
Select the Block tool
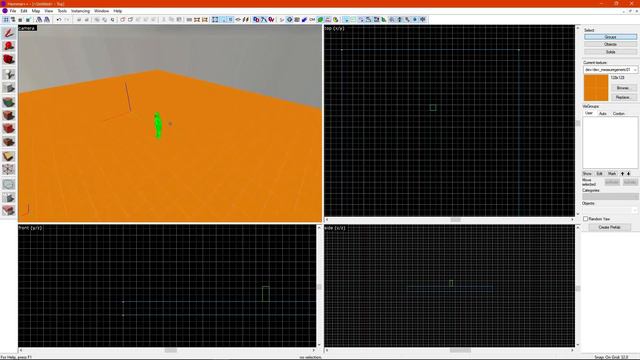coord(9,88)
